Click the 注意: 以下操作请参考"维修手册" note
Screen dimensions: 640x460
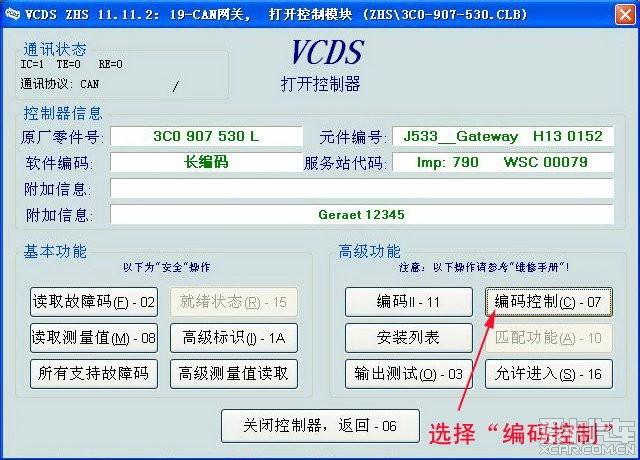click(484, 267)
